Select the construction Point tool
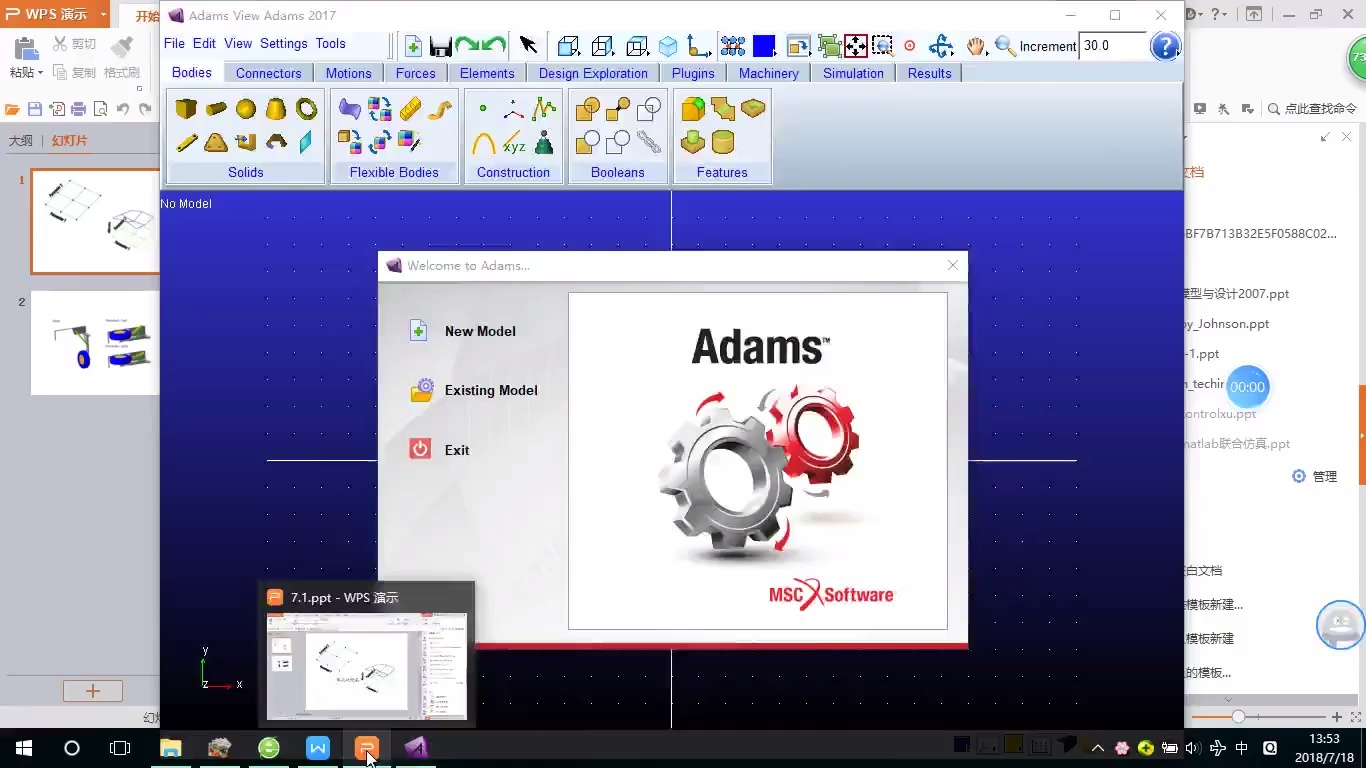The height and width of the screenshot is (768, 1366). pos(483,109)
